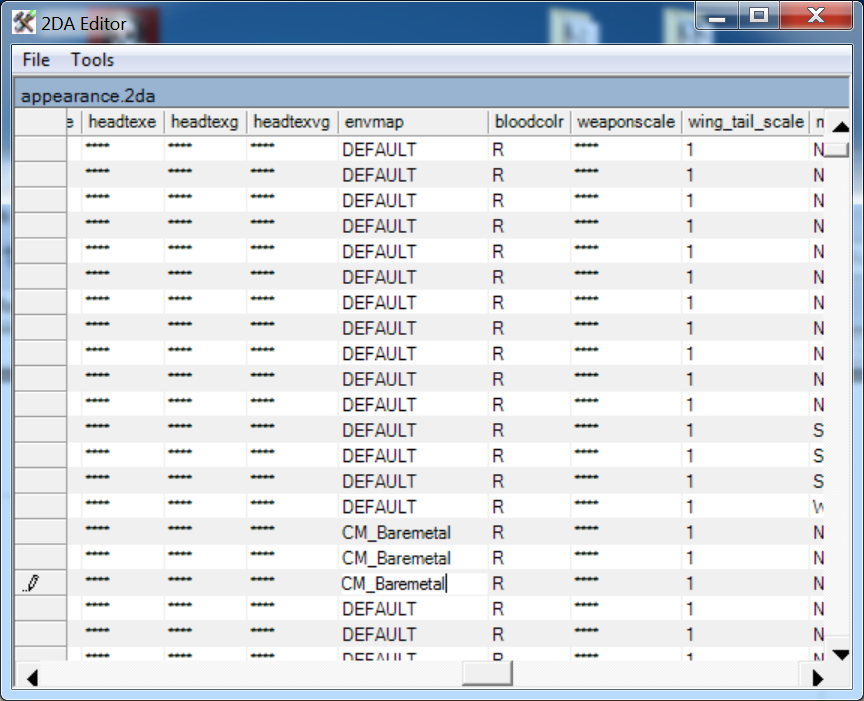Click the horizontal scrollbar thumb
This screenshot has width=864, height=701.
pos(486,676)
